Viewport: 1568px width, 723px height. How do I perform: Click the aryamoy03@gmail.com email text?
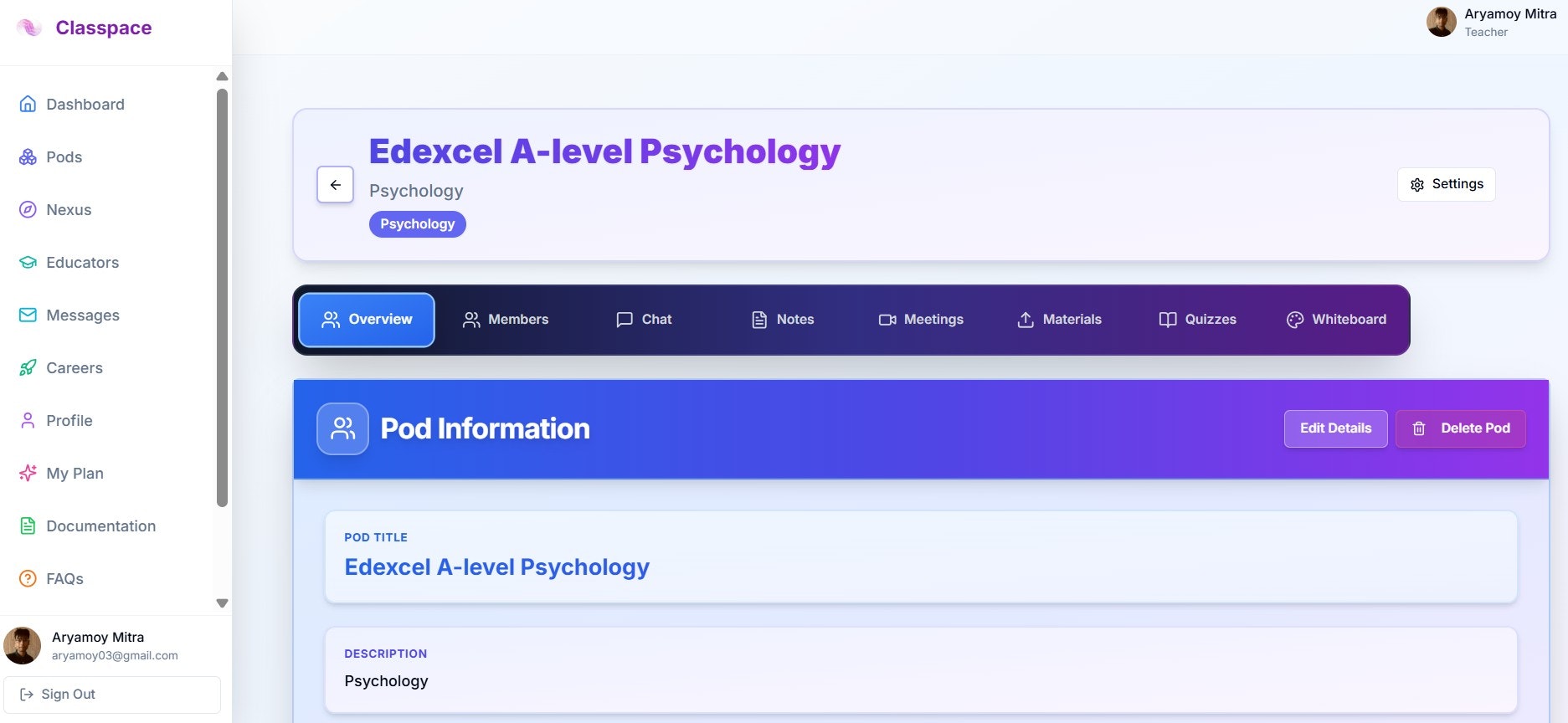(x=115, y=655)
